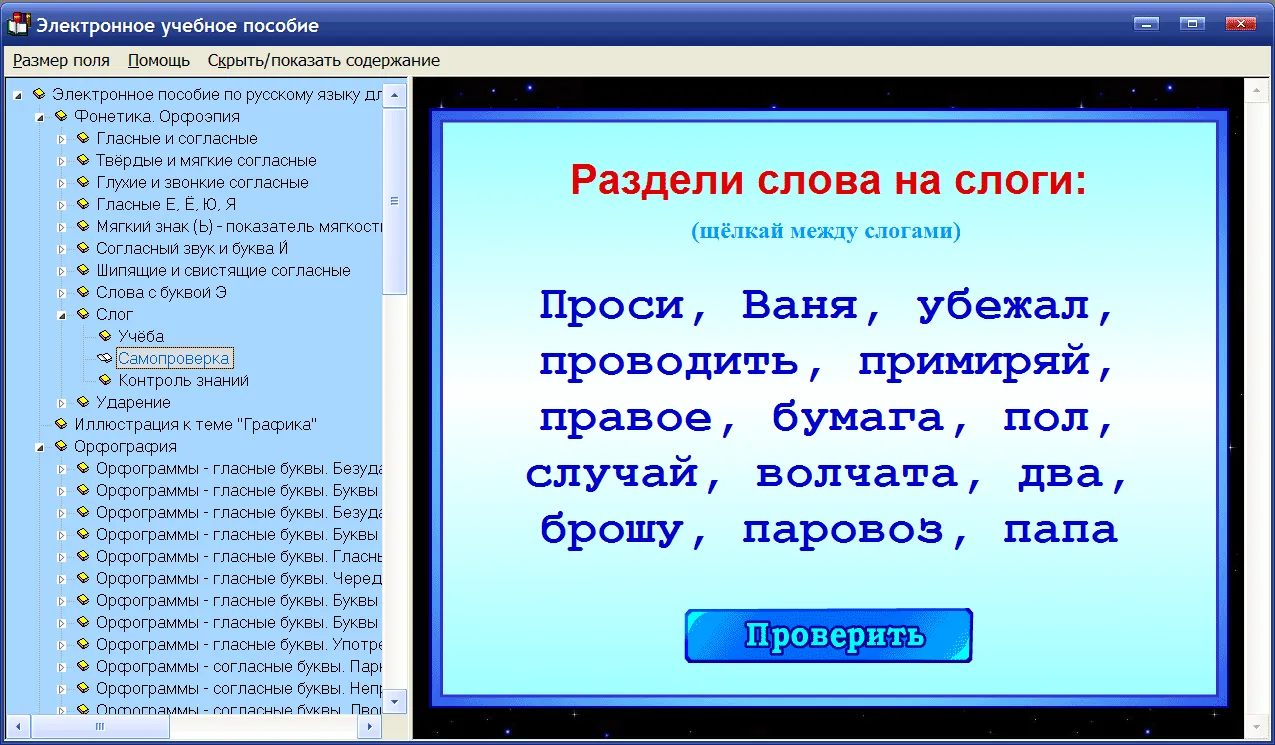Image resolution: width=1275 pixels, height=745 pixels.
Task: Click book icon beside Гласные Е, Ё, Ю, Я
Action: click(83, 204)
